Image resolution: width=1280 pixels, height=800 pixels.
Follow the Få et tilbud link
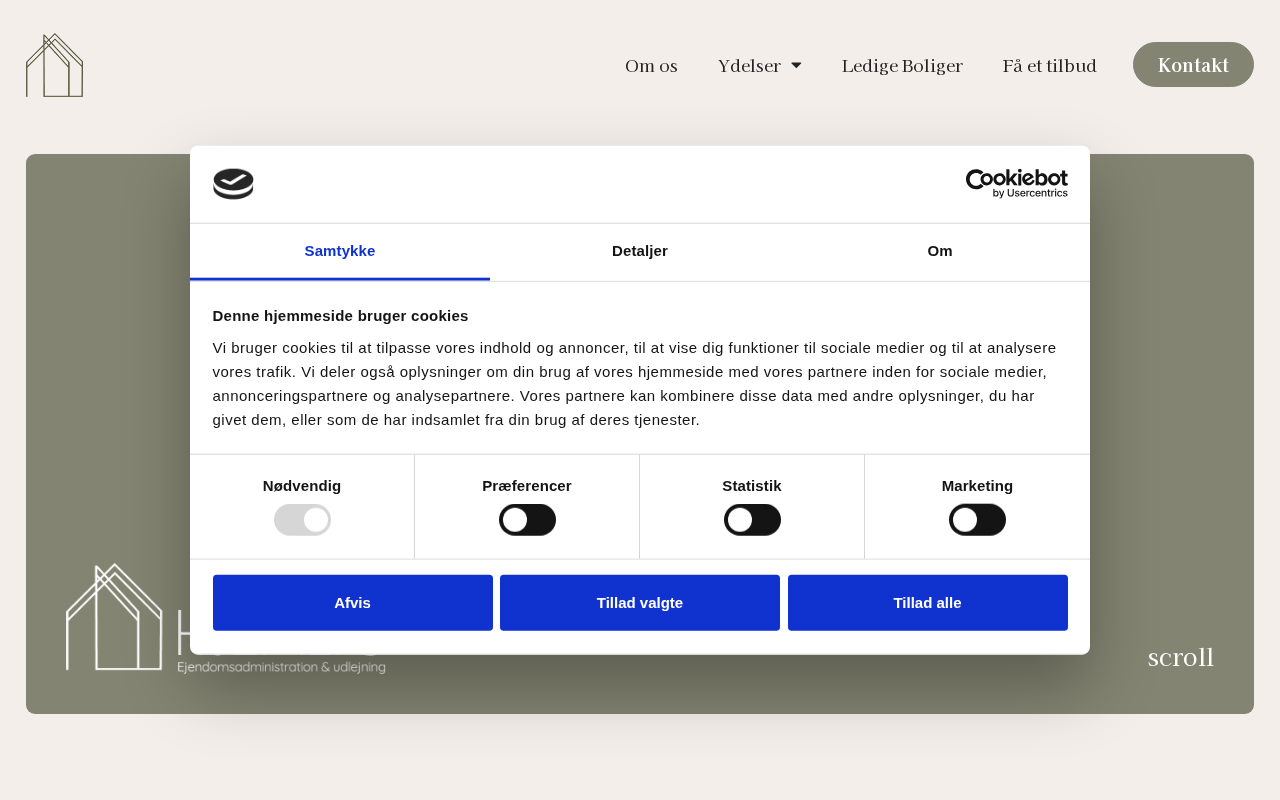click(x=1049, y=66)
